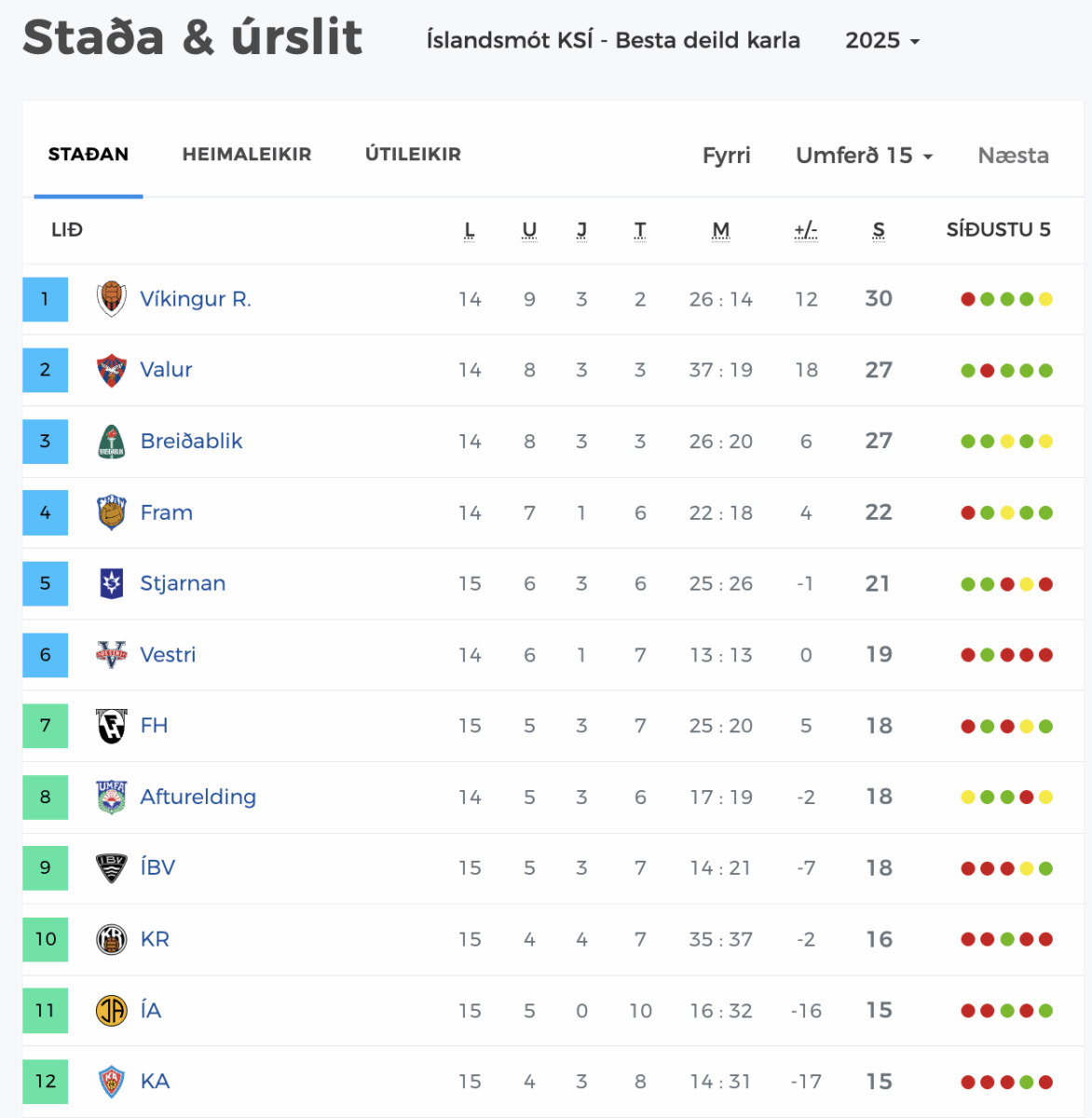Image resolution: width=1092 pixels, height=1118 pixels.
Task: Open the 2025 season dropdown
Action: tap(881, 41)
